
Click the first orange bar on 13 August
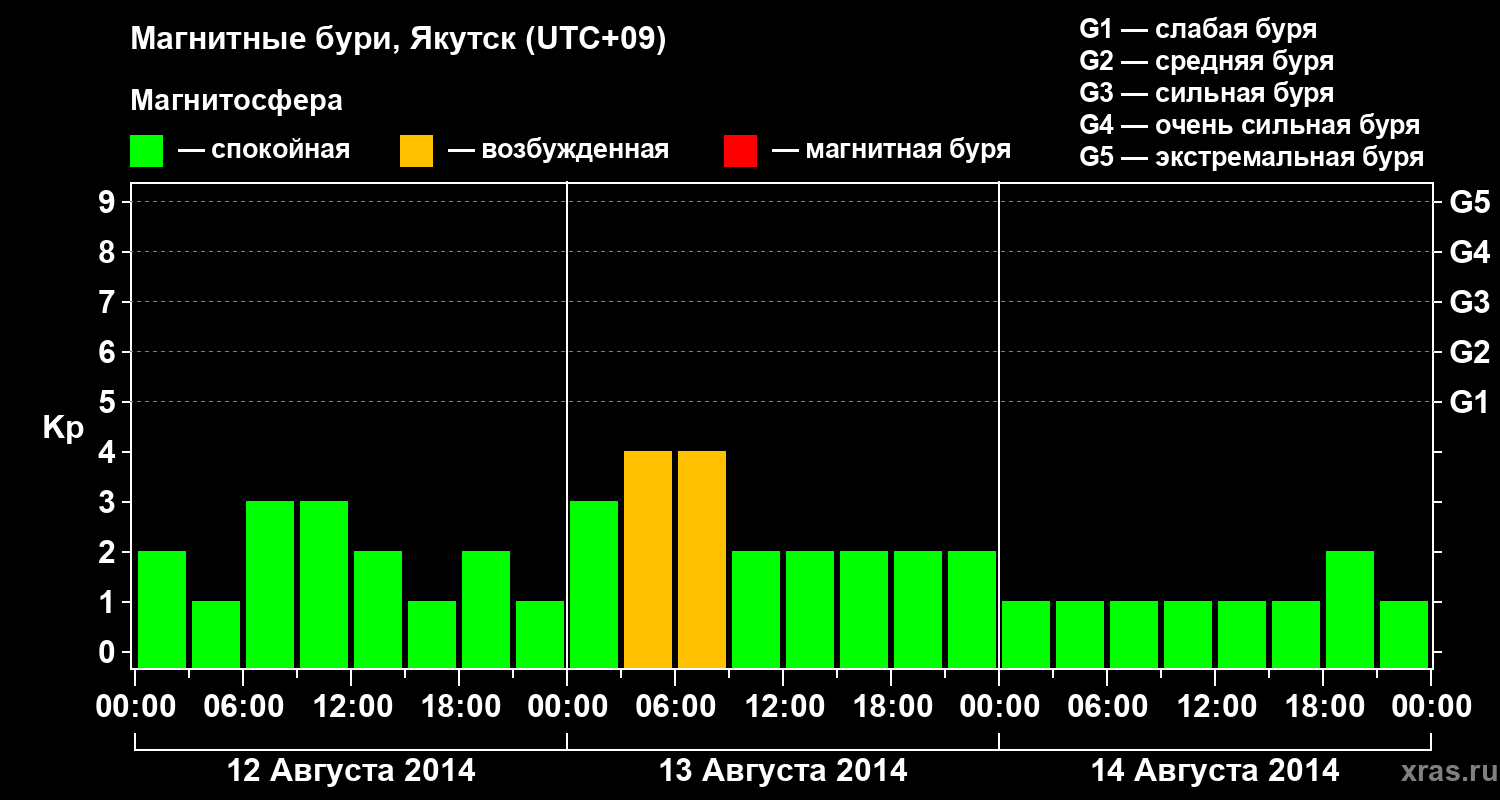[648, 559]
